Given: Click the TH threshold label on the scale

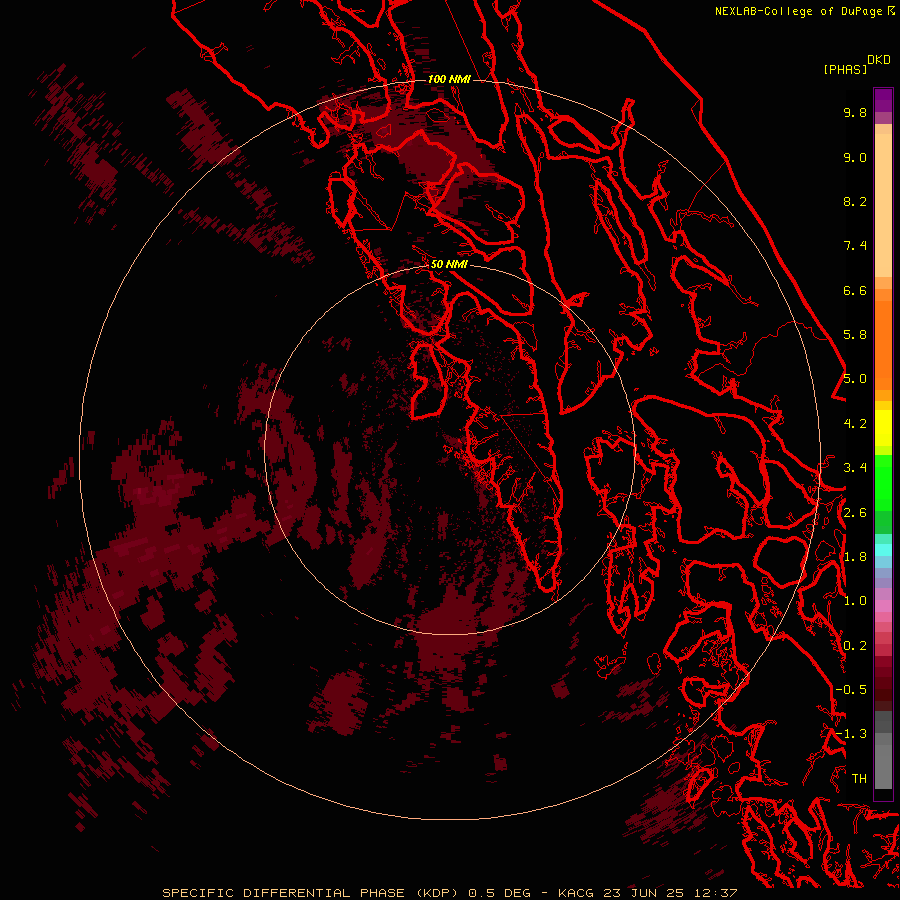Looking at the screenshot, I should click(x=859, y=778).
